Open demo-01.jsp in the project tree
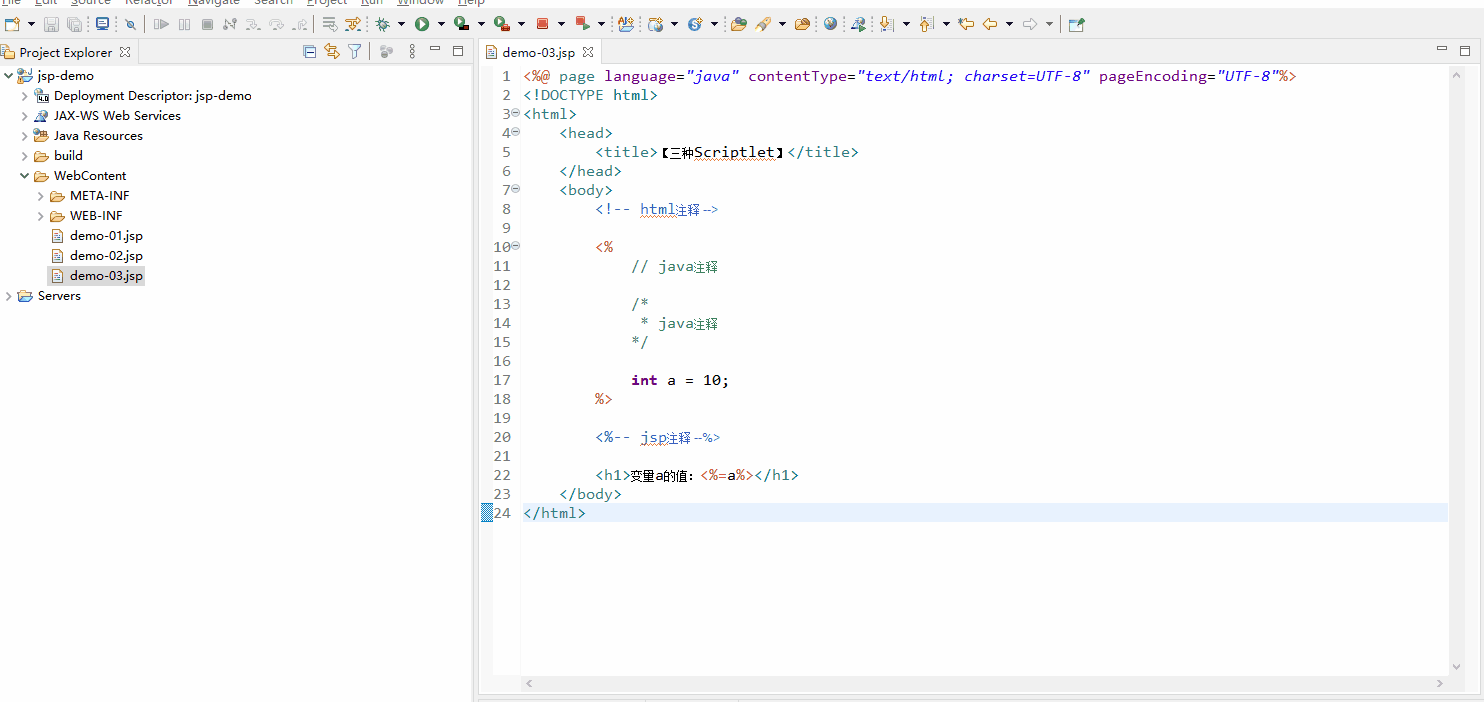Viewport: 1484px width, 702px height. (106, 236)
